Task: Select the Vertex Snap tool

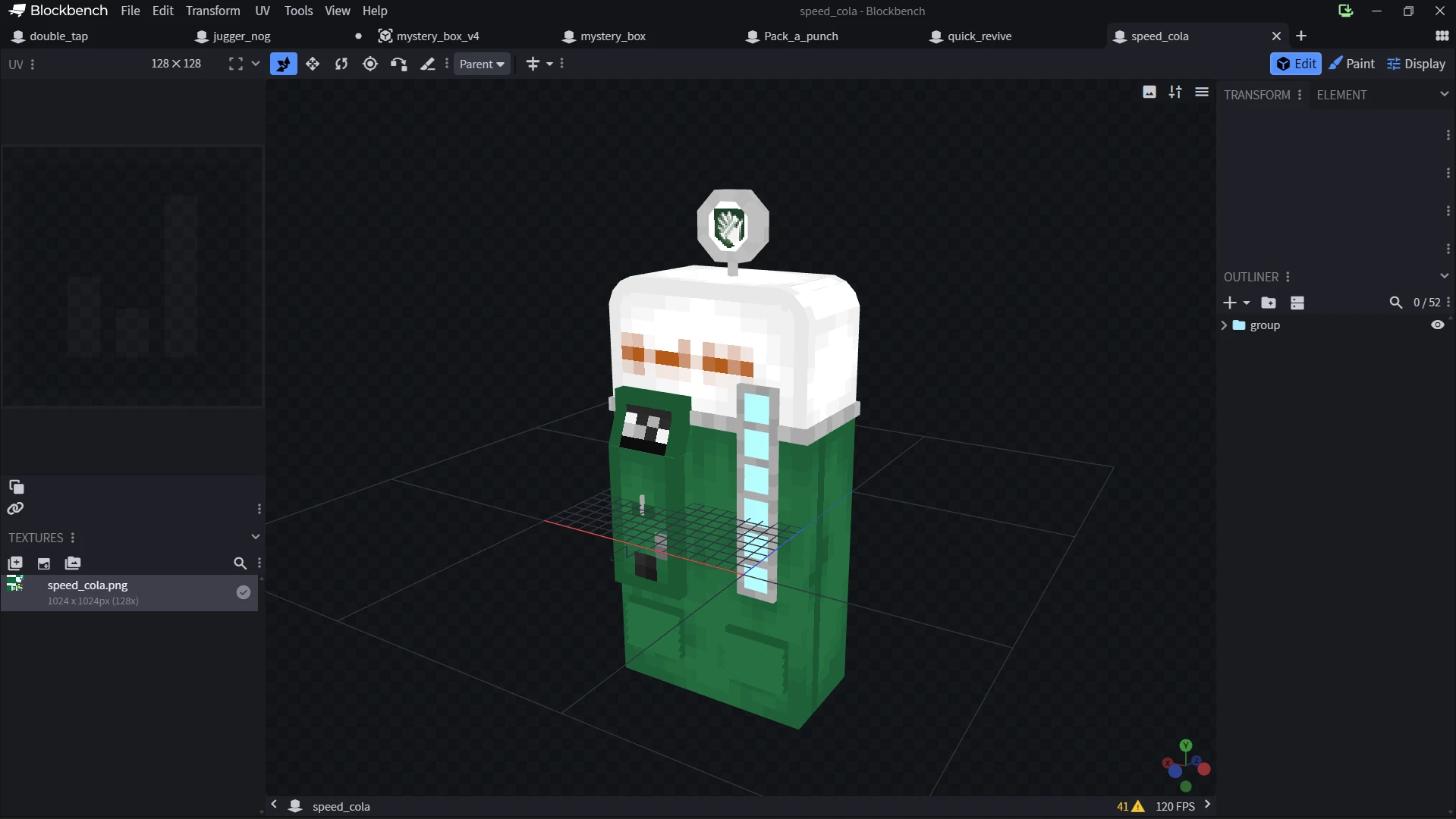Action: pyautogui.click(x=399, y=64)
